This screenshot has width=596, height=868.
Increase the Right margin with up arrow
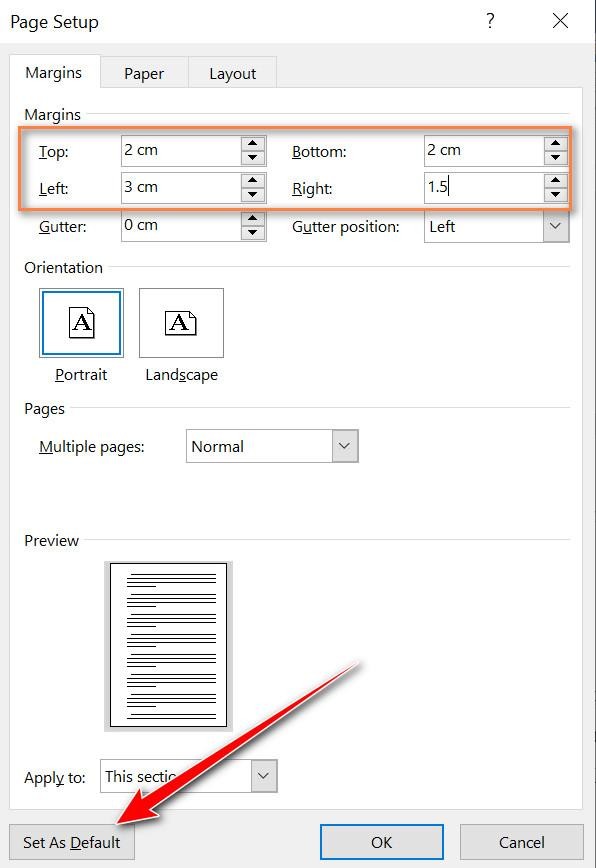pos(556,180)
